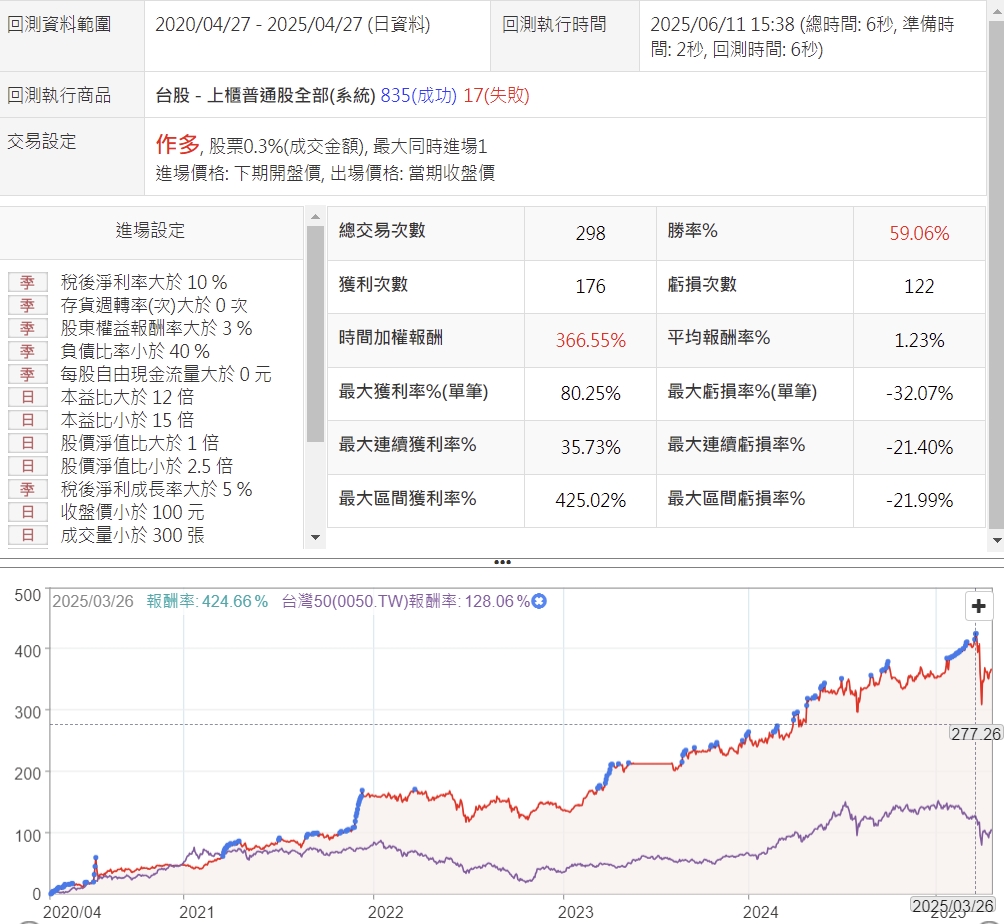
Task: Click the 277.26 value label on chart
Action: [975, 733]
